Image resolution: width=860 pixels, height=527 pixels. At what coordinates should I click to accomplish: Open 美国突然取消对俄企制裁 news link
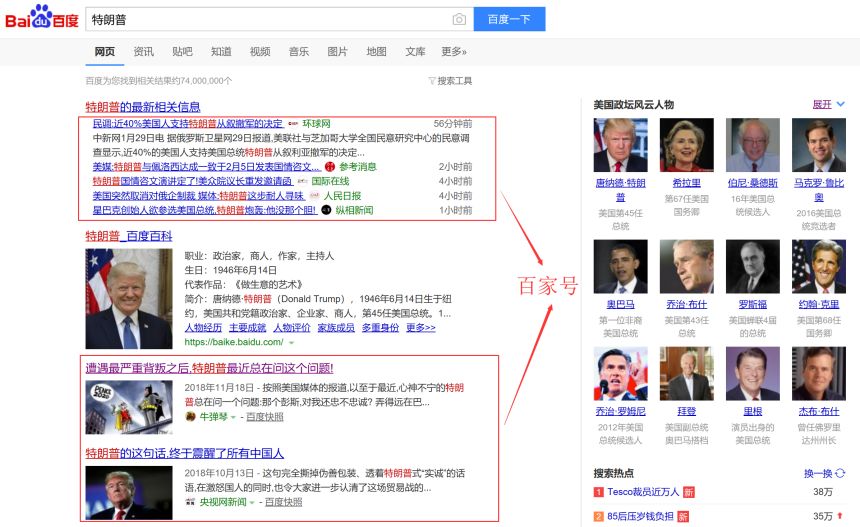tap(199, 196)
